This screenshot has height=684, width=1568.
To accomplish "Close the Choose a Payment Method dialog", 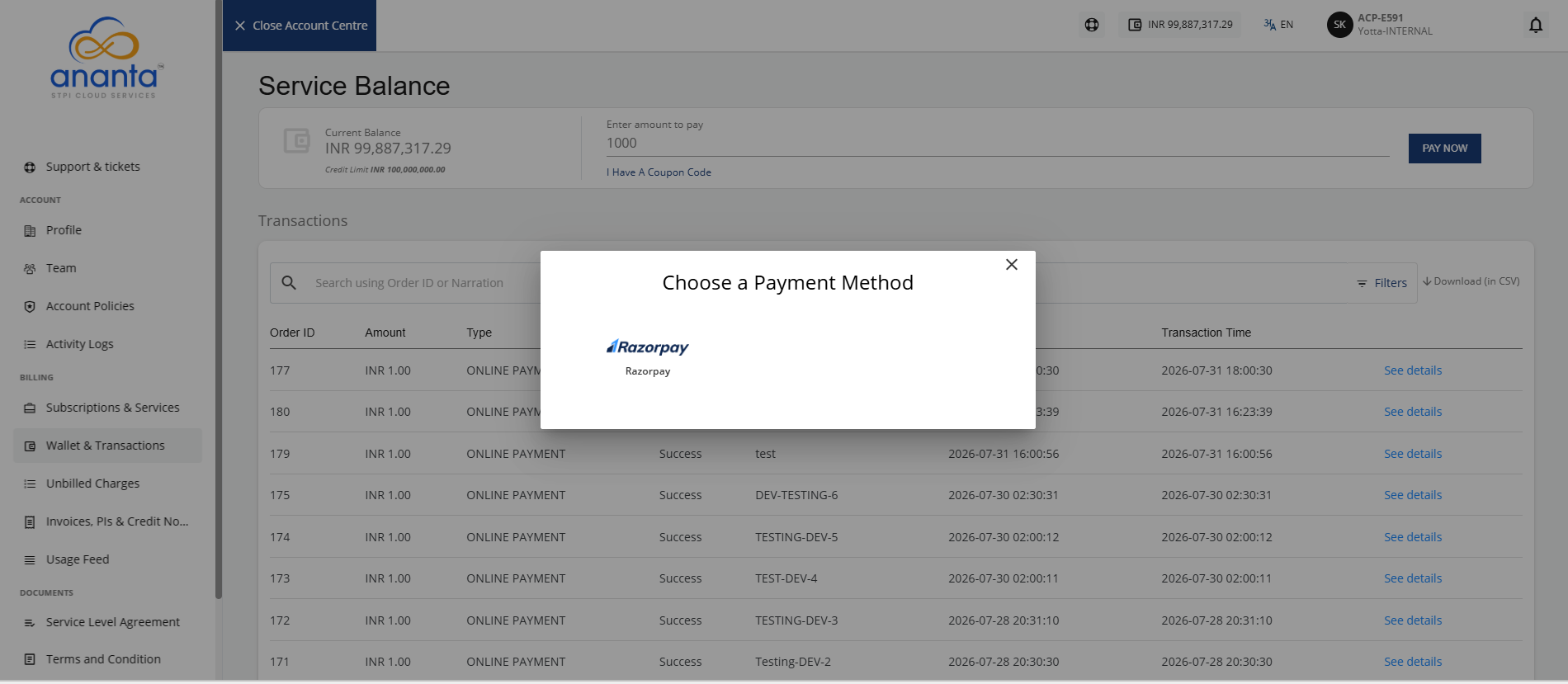I will pyautogui.click(x=1012, y=265).
